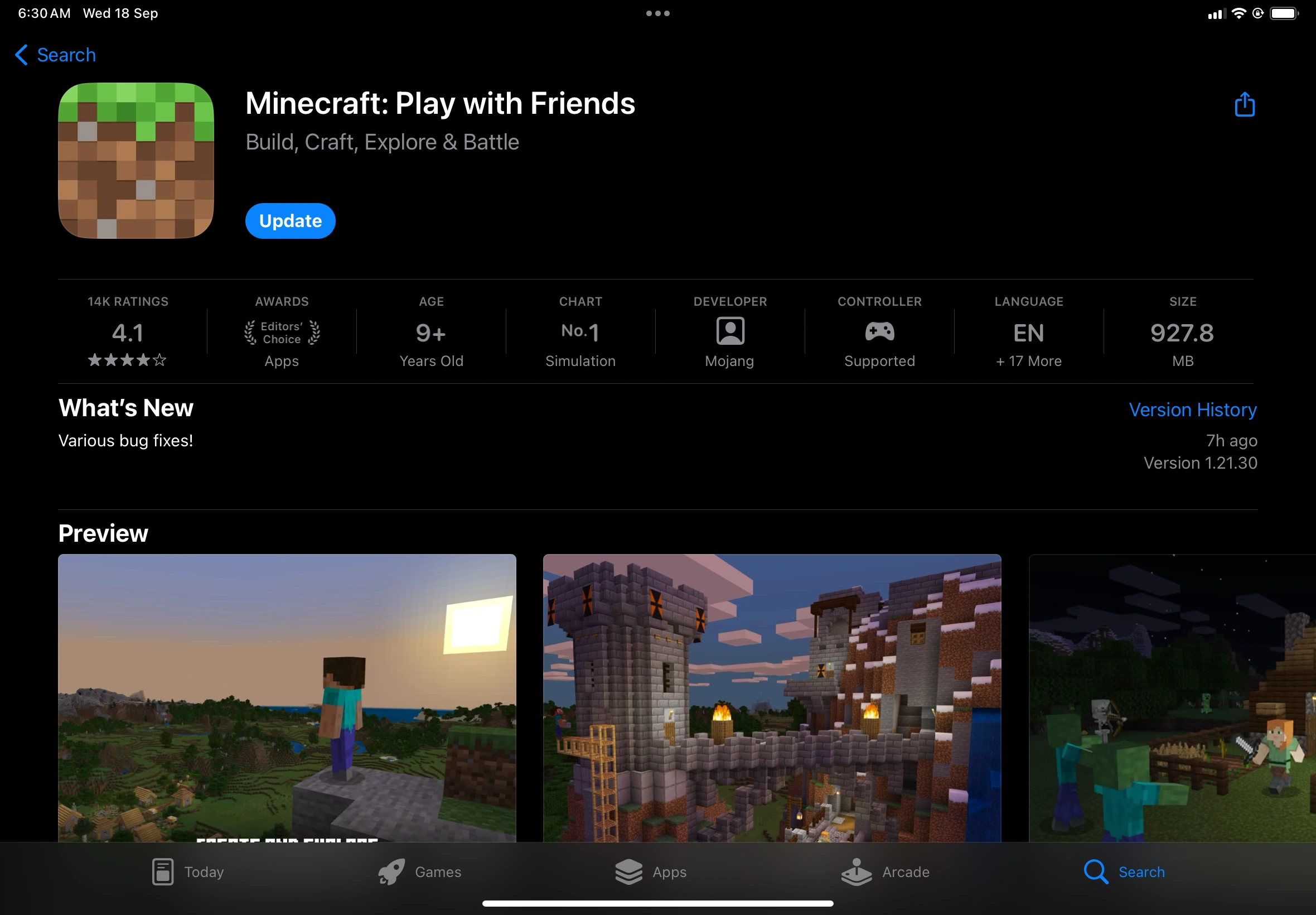Tap the Update button
1316x915 pixels.
(x=290, y=220)
